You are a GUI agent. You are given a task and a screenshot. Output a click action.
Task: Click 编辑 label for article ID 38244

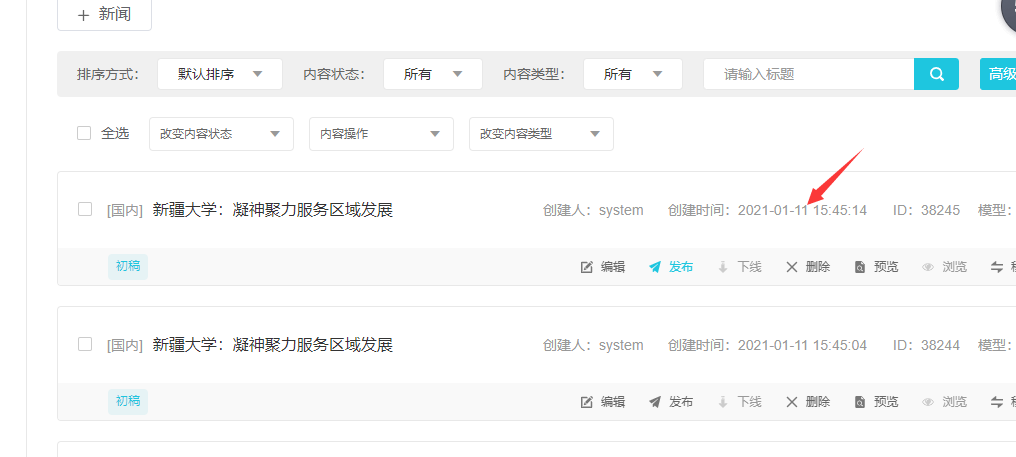coord(613,403)
